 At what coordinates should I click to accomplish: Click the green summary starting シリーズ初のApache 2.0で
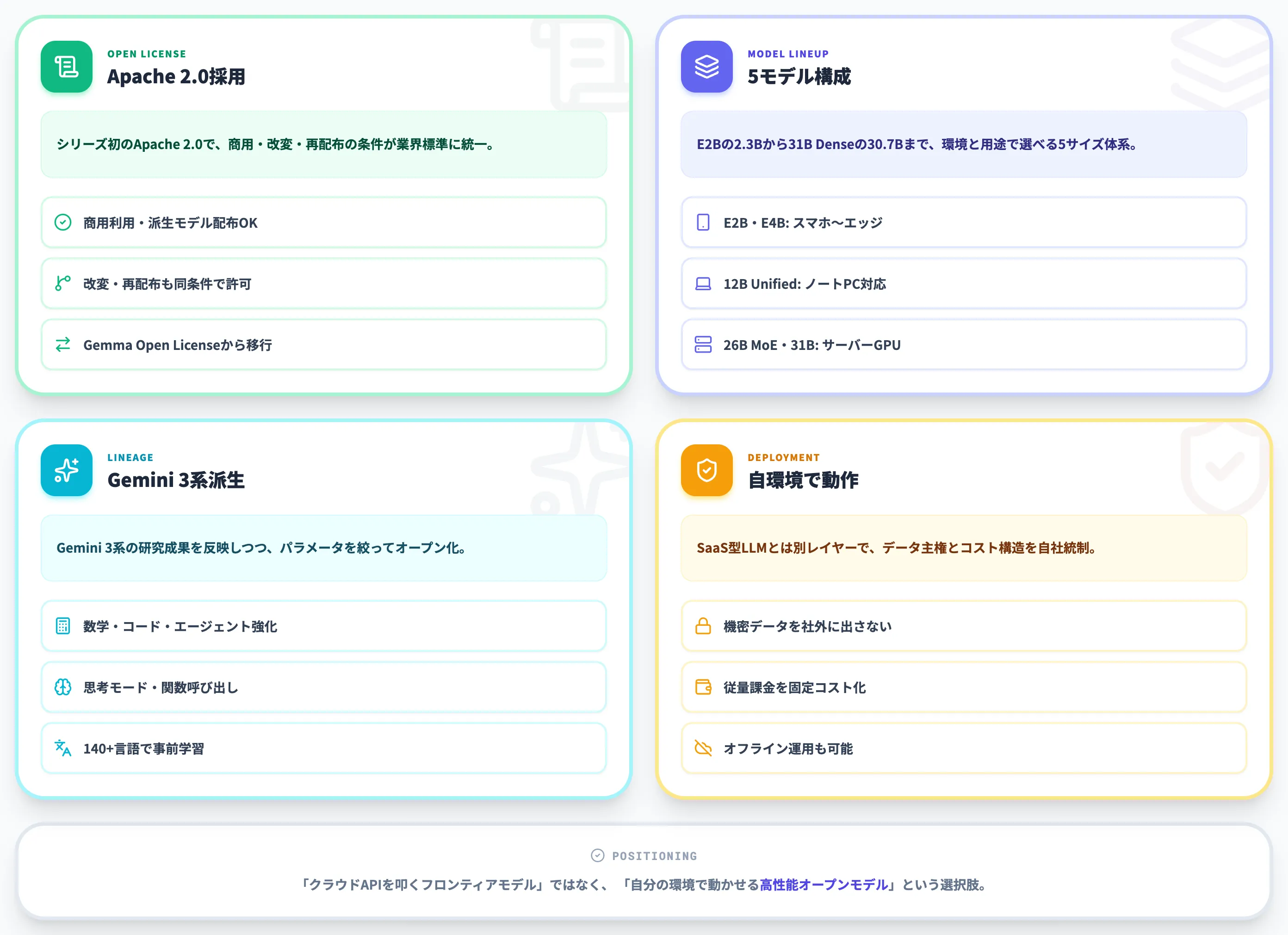[324, 144]
